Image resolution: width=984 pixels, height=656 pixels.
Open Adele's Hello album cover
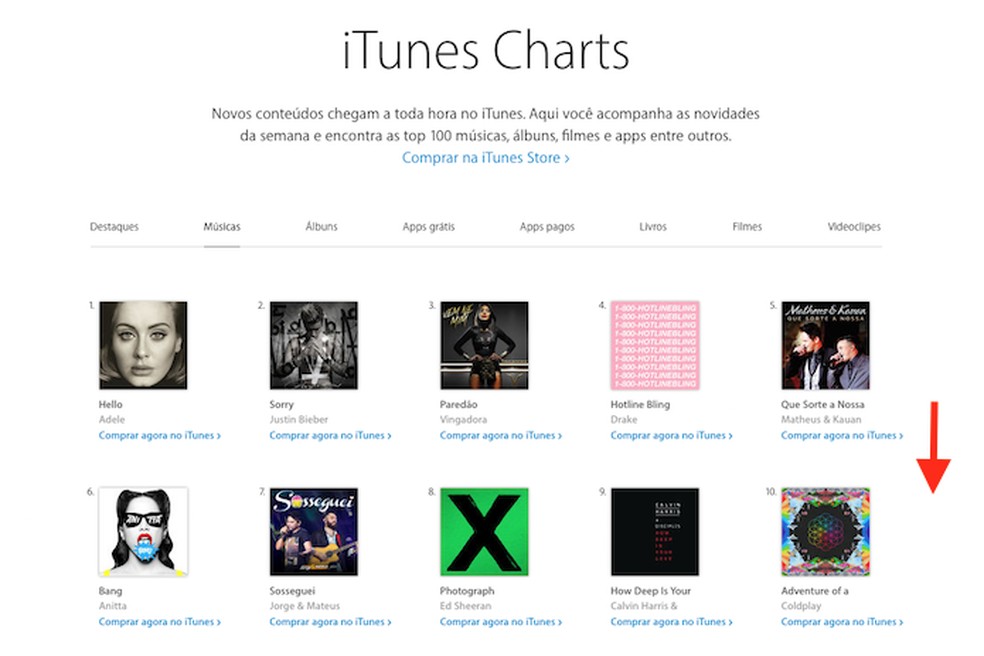[143, 345]
